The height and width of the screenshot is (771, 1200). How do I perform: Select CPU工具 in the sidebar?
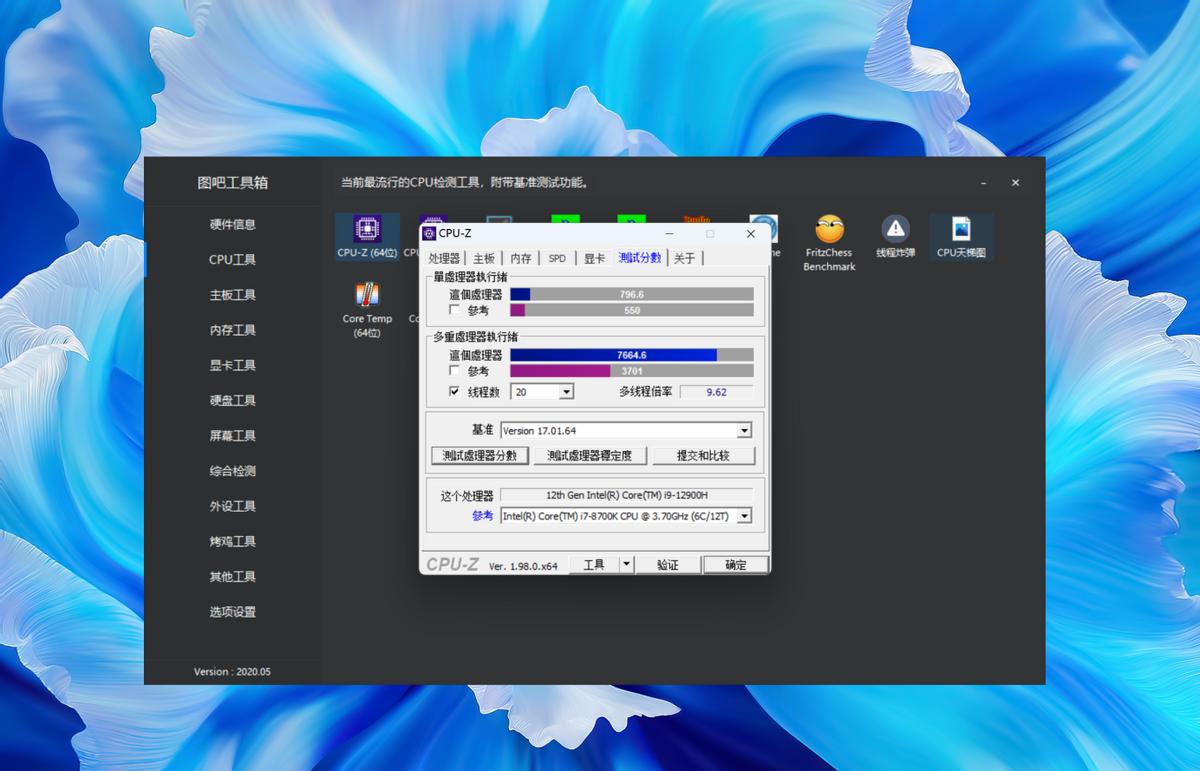[231, 259]
